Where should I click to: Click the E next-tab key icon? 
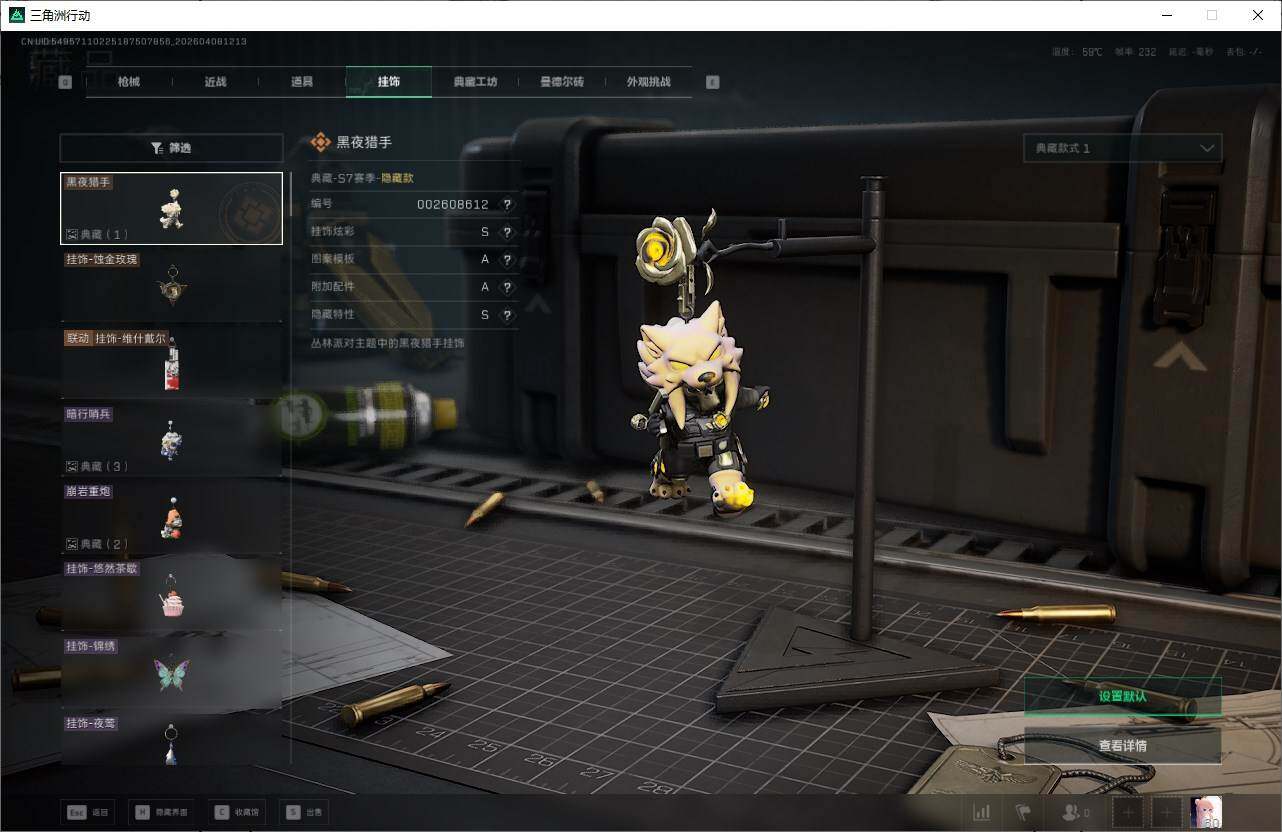(712, 83)
